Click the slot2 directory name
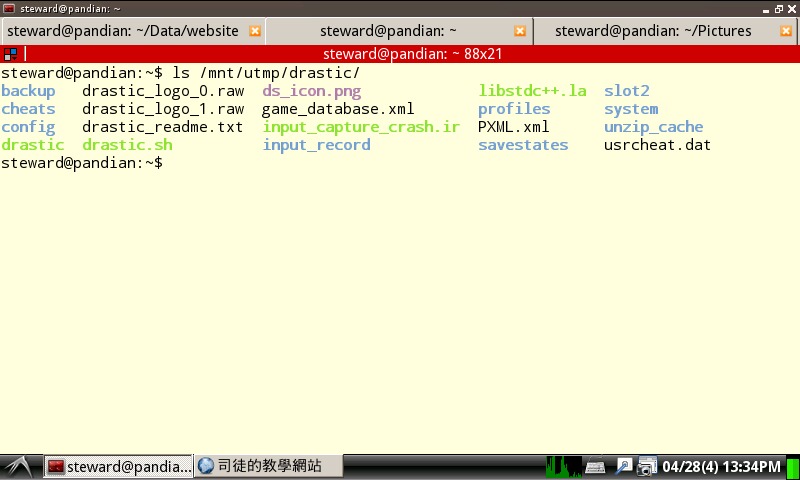 627,91
